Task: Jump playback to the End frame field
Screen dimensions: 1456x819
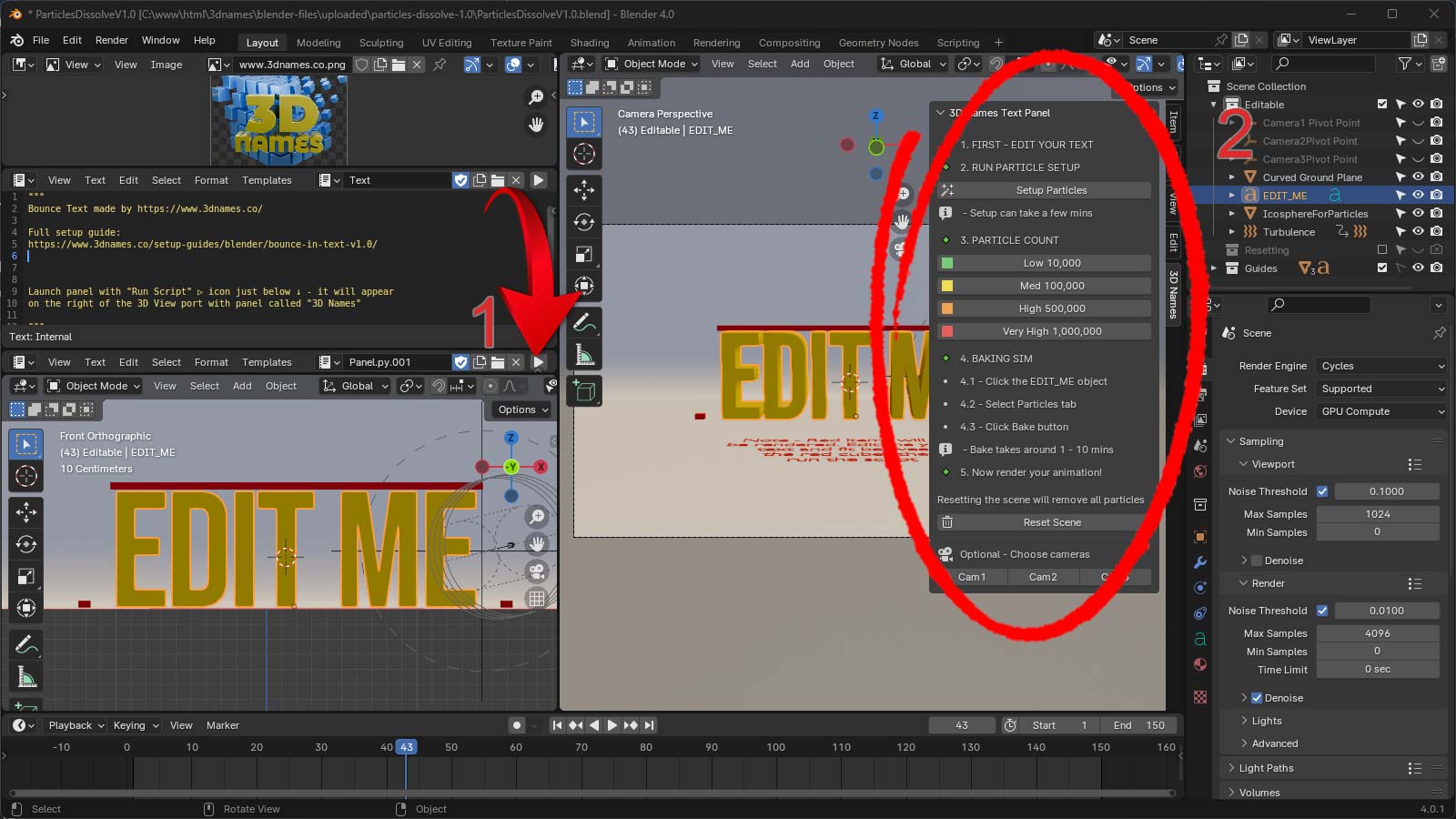Action: point(1138,725)
